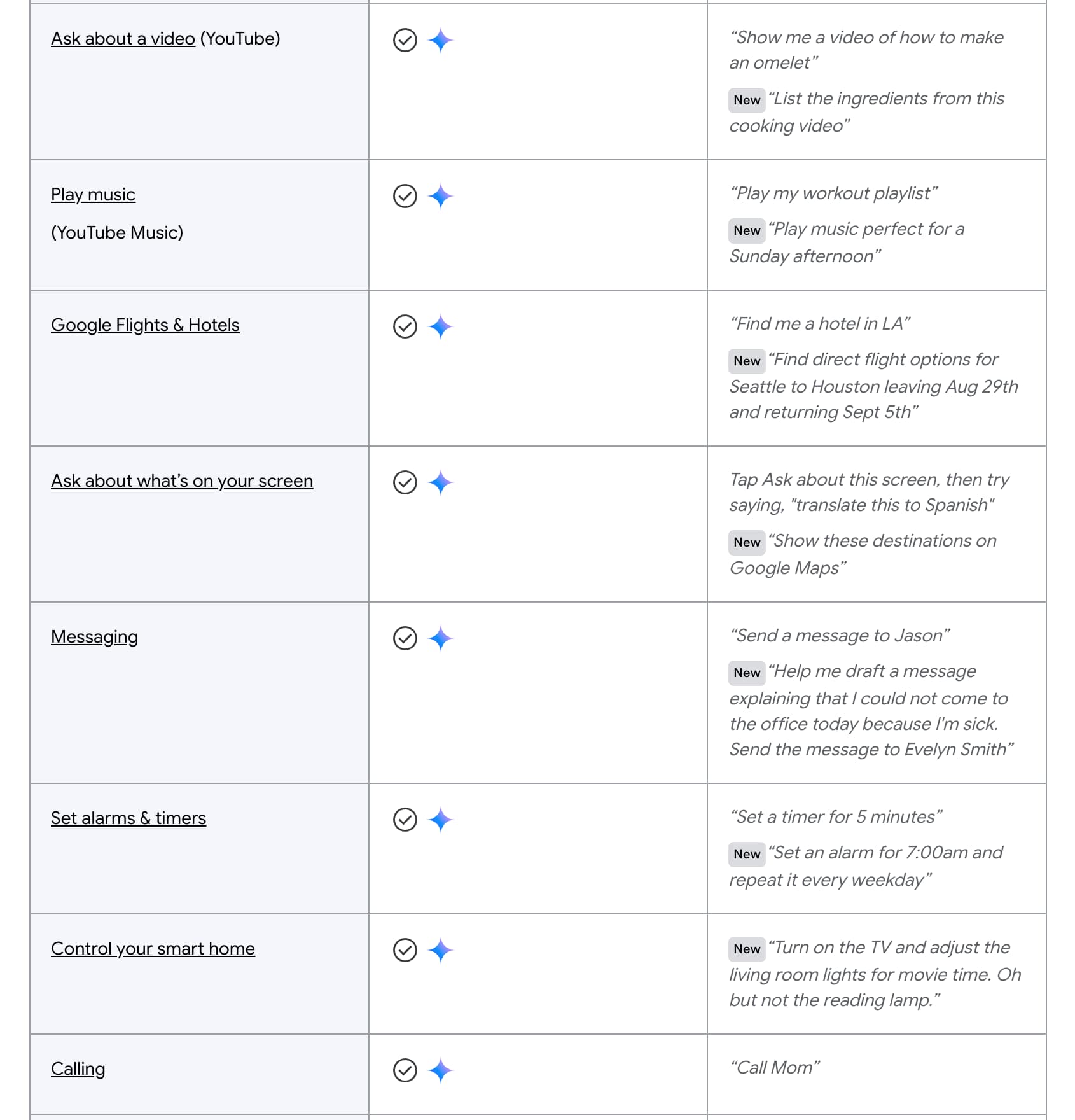Click the "Call Mom" example text
The height and width of the screenshot is (1120, 1075).
click(x=775, y=1068)
